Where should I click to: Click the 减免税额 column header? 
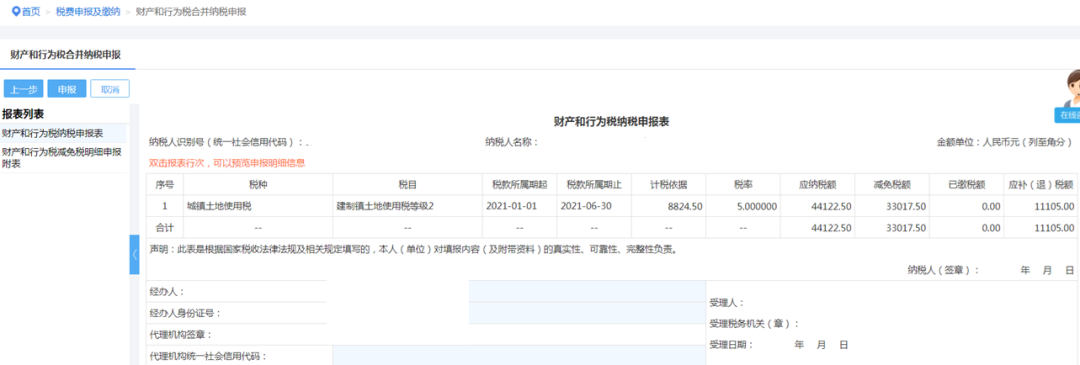coord(891,185)
